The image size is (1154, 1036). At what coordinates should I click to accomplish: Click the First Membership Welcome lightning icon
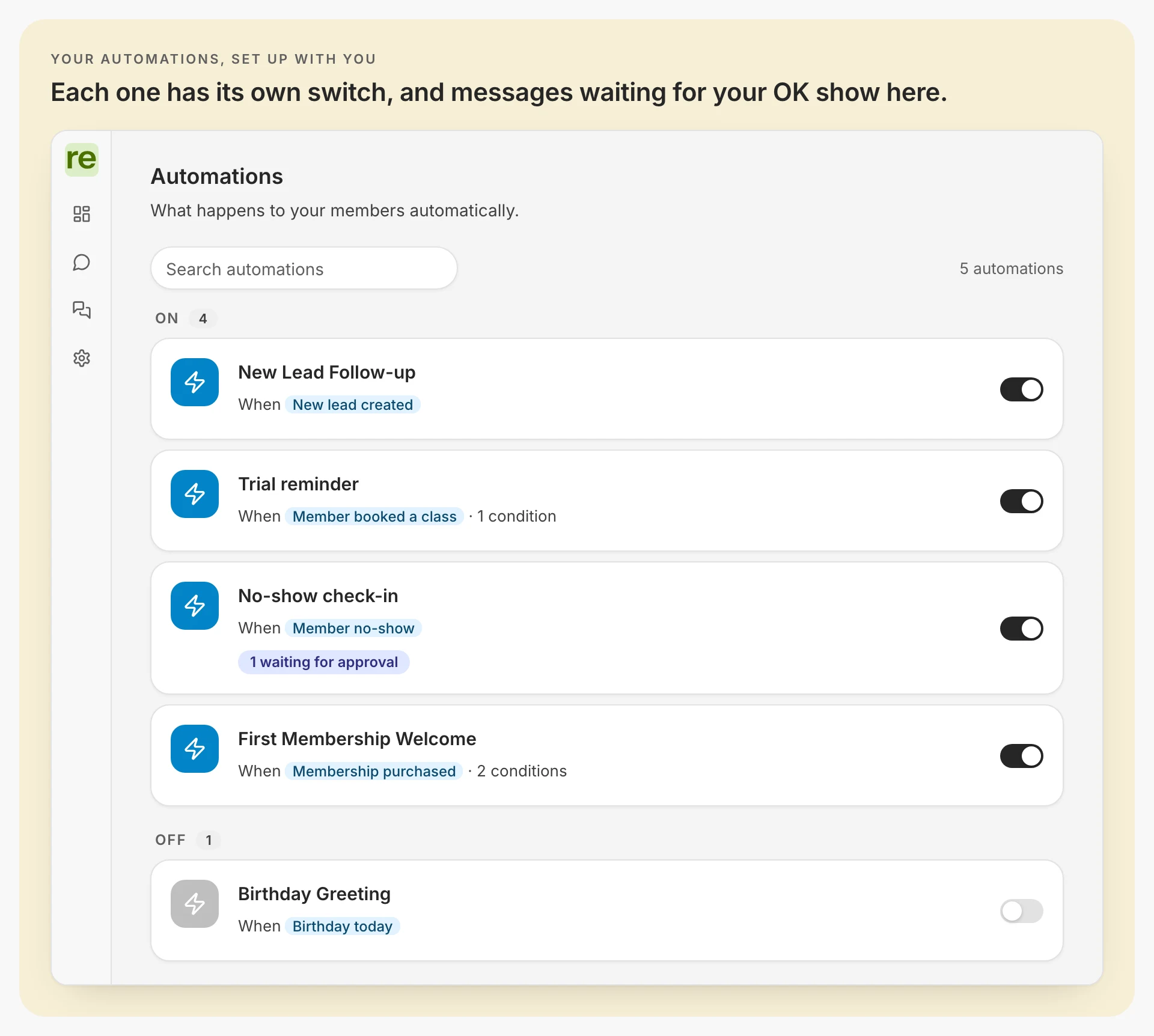click(195, 749)
